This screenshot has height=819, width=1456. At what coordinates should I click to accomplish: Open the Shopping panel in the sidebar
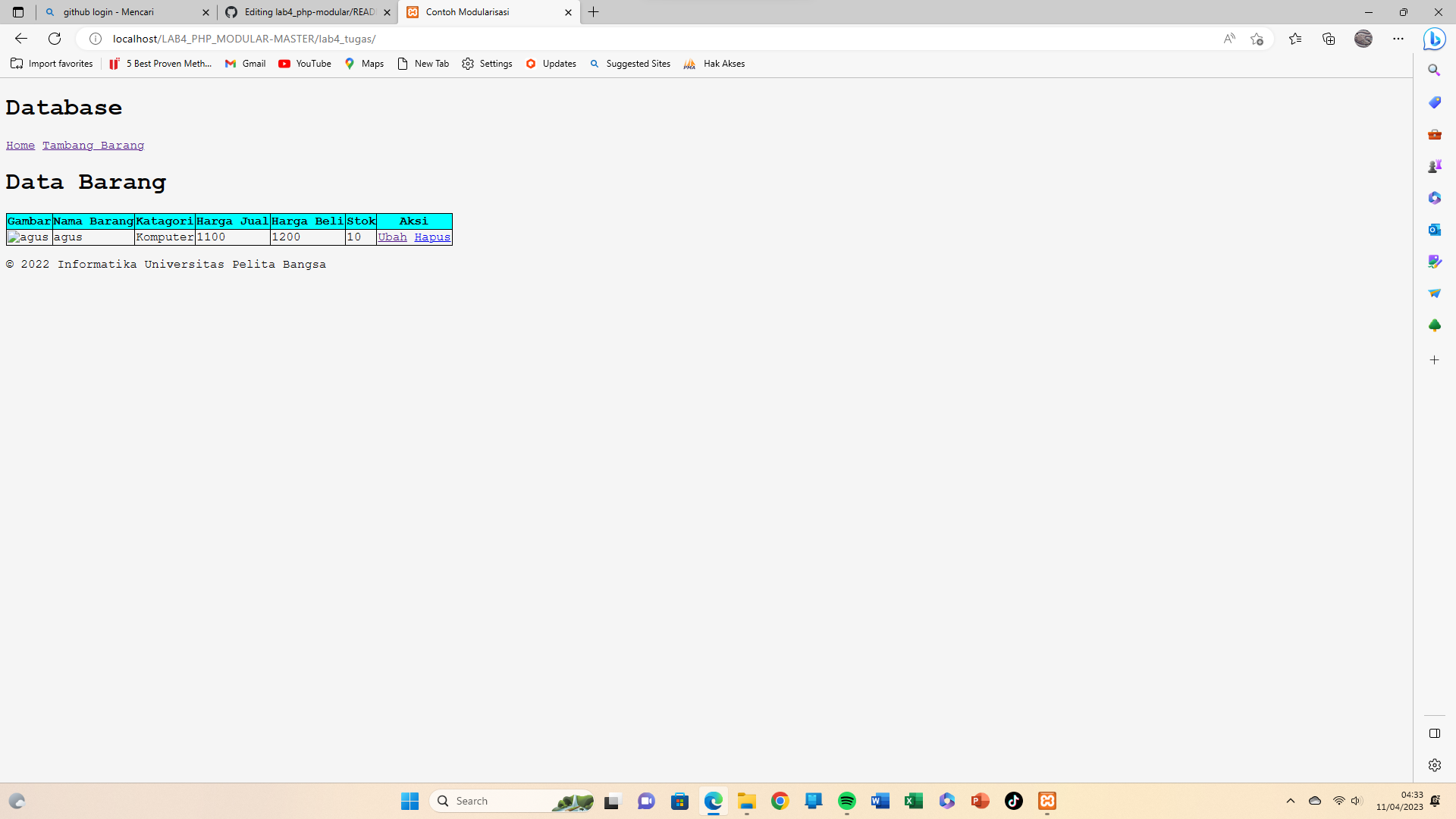click(1436, 102)
